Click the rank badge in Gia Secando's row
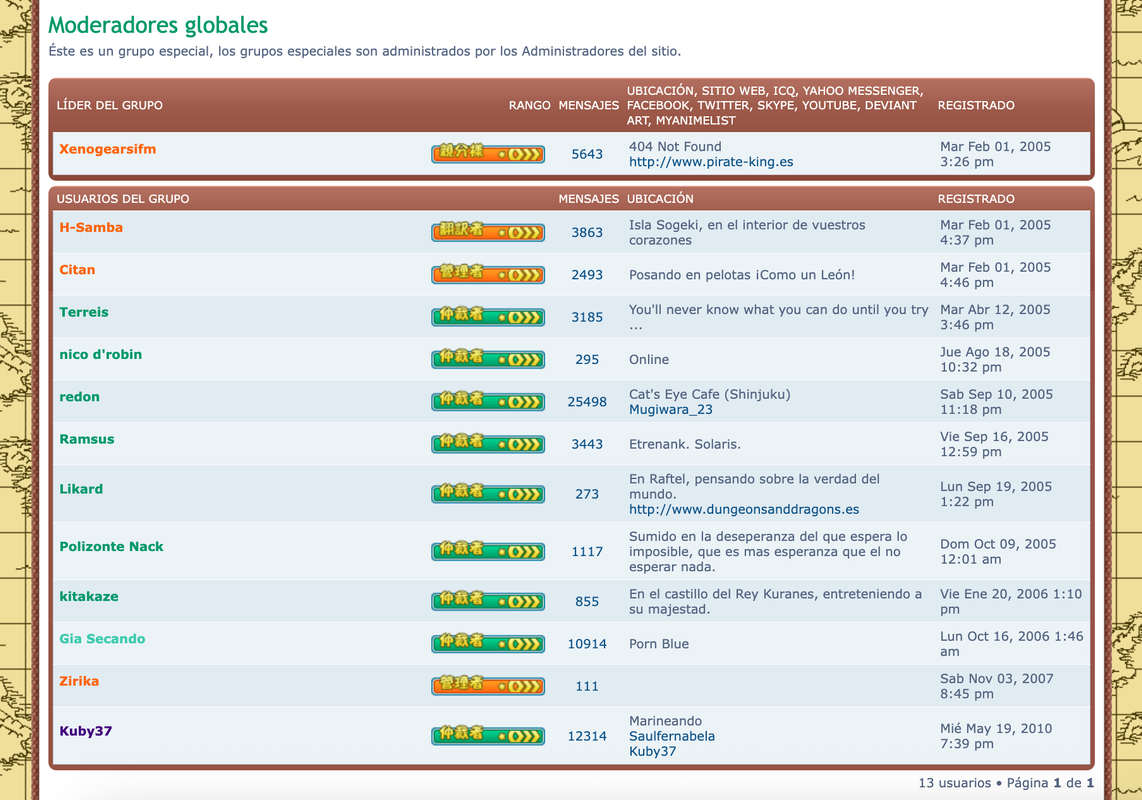This screenshot has width=1142, height=800. (x=488, y=643)
